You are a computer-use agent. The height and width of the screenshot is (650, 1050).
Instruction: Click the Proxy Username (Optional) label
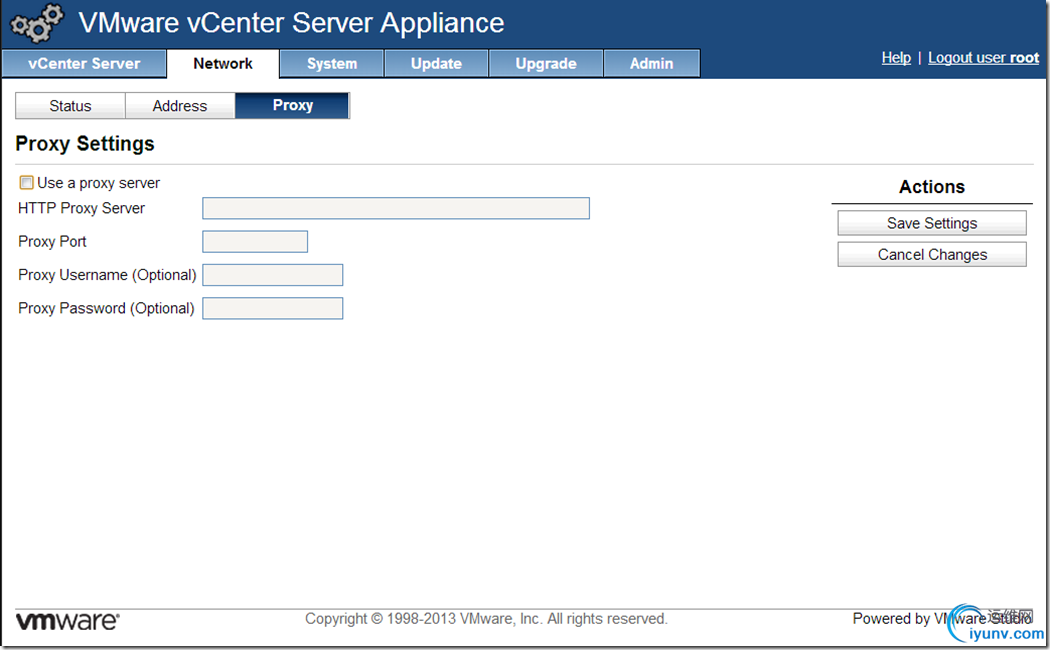pyautogui.click(x=107, y=275)
